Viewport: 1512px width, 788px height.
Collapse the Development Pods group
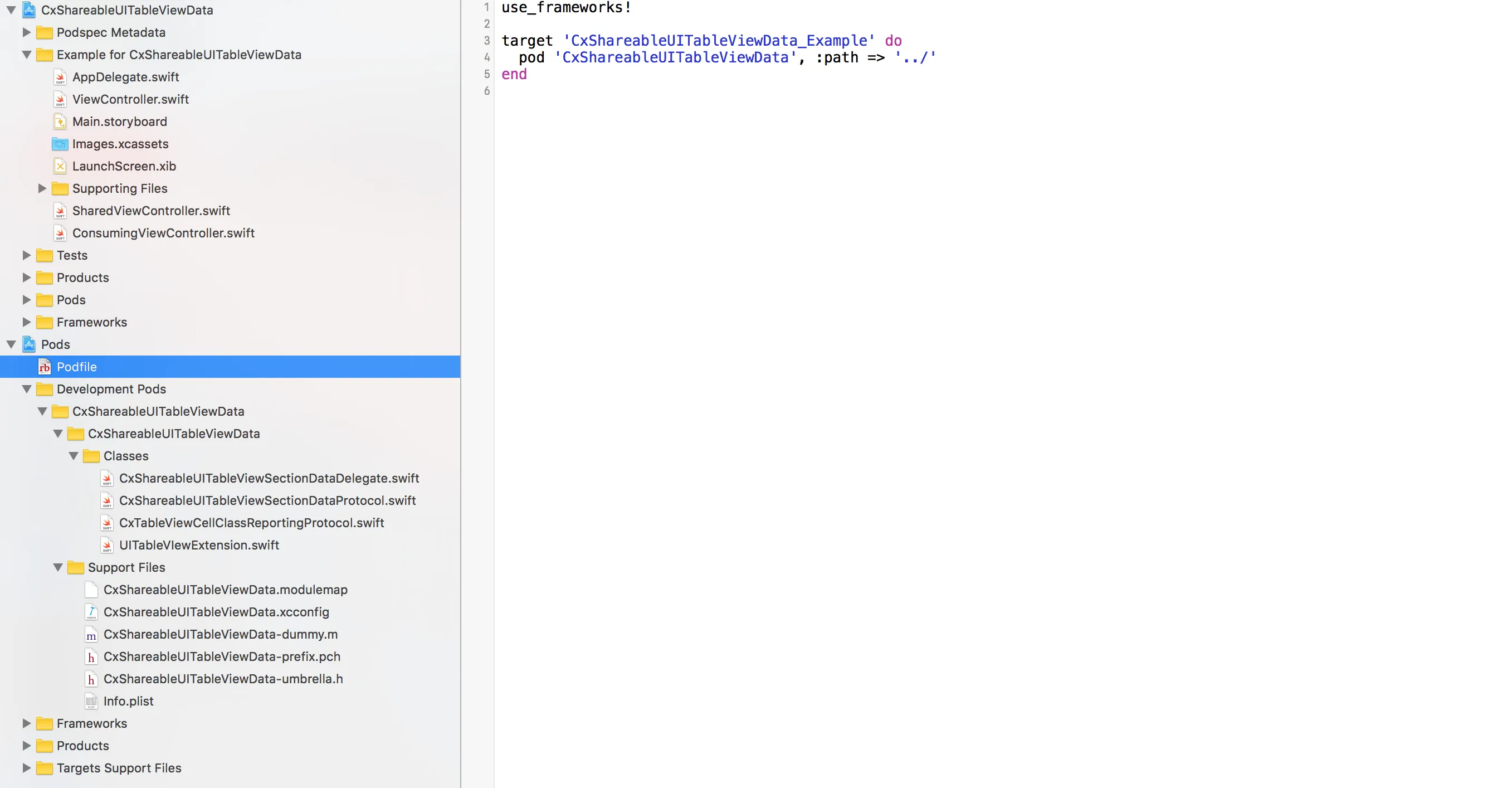26,390
